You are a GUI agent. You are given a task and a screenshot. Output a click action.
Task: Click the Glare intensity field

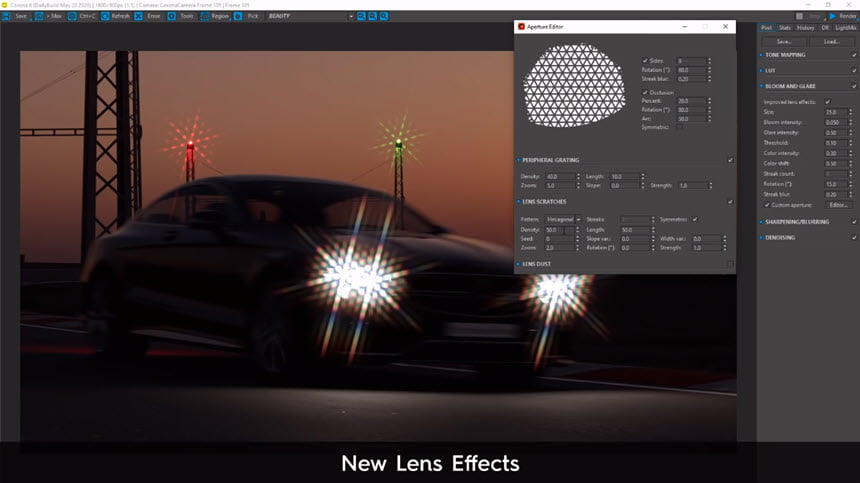click(x=836, y=133)
